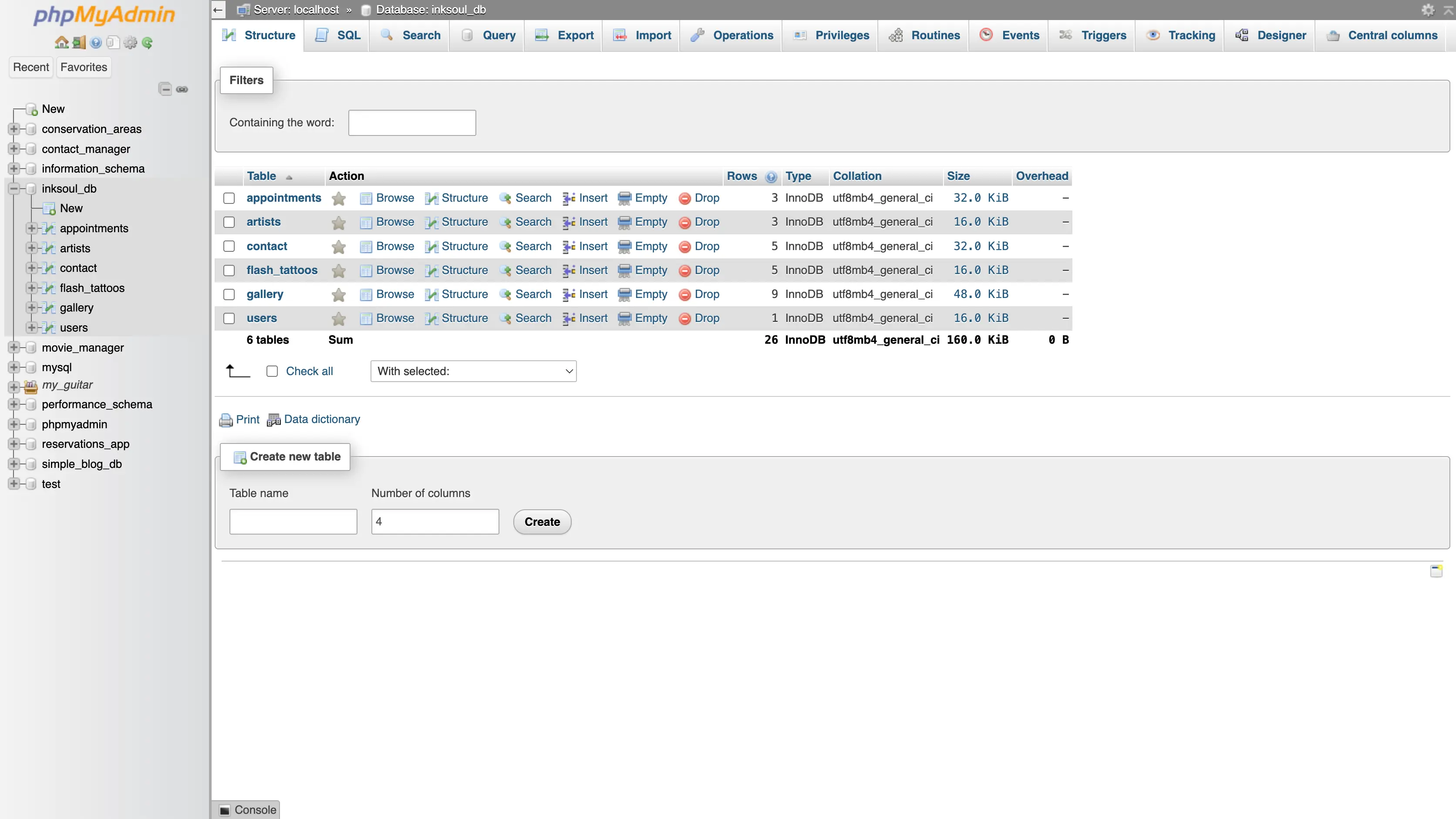Expand the gallery table in tree
The image size is (1456, 819).
(32, 308)
